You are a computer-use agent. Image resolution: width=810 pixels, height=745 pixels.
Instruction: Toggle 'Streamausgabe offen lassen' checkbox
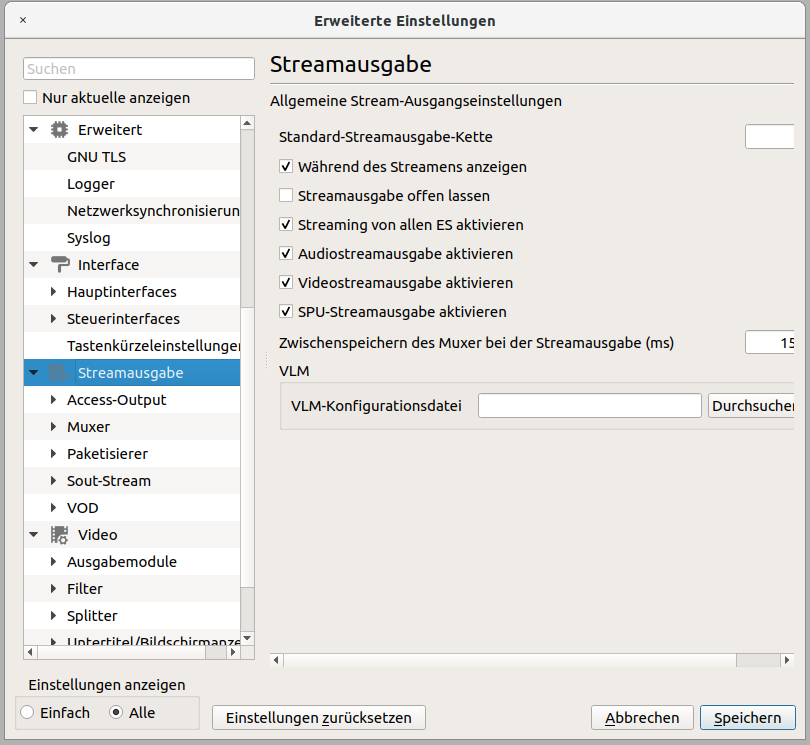pyautogui.click(x=286, y=196)
